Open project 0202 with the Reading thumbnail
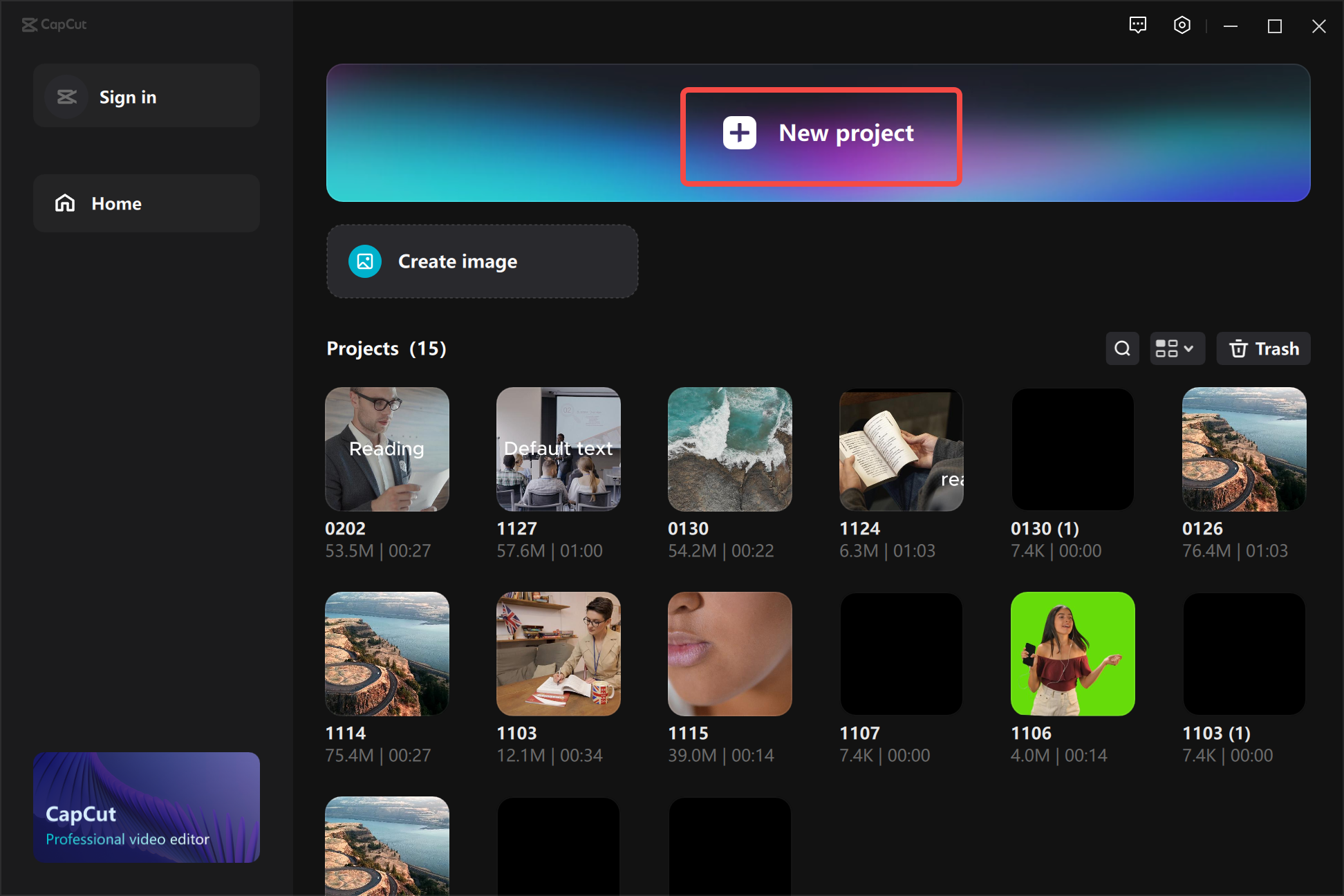Screen dimensions: 1344x896 point(386,449)
